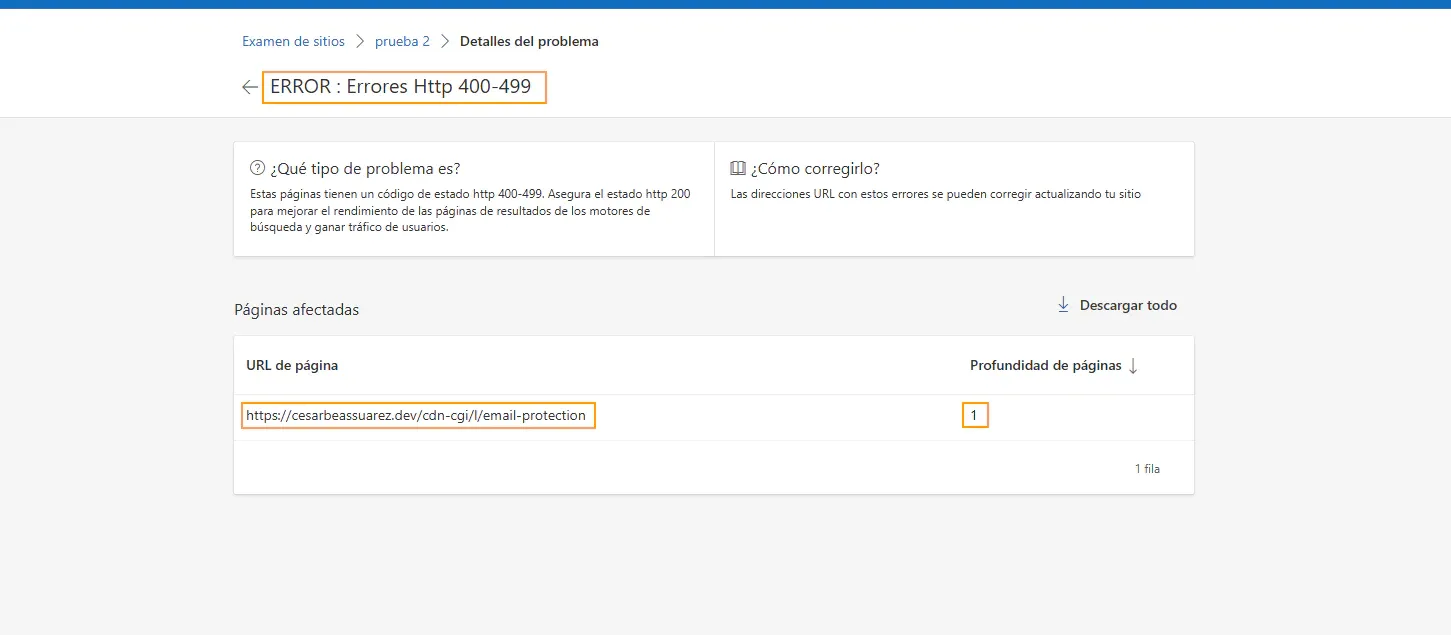Click the sort arrow on 'Profundidad de páginas'
The image size is (1451, 635).
click(1133, 365)
